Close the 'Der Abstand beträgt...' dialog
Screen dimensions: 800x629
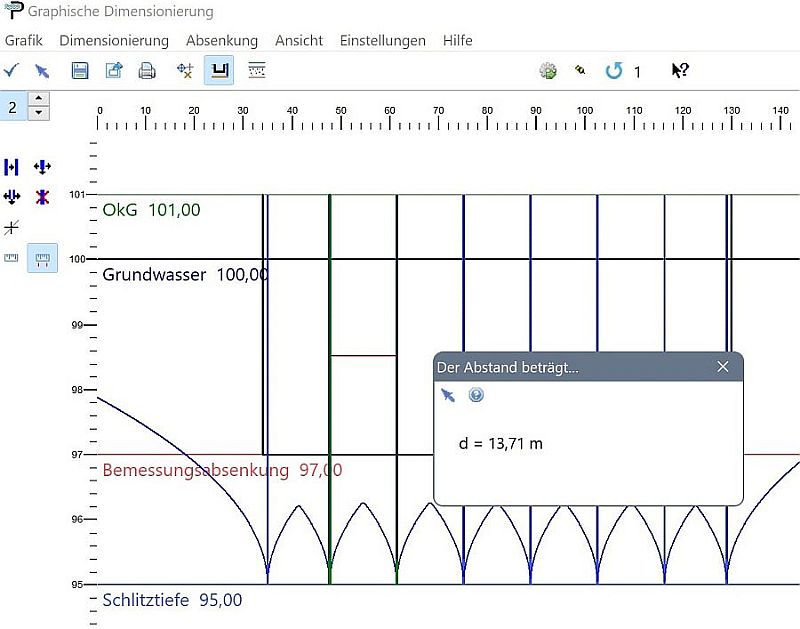point(723,367)
